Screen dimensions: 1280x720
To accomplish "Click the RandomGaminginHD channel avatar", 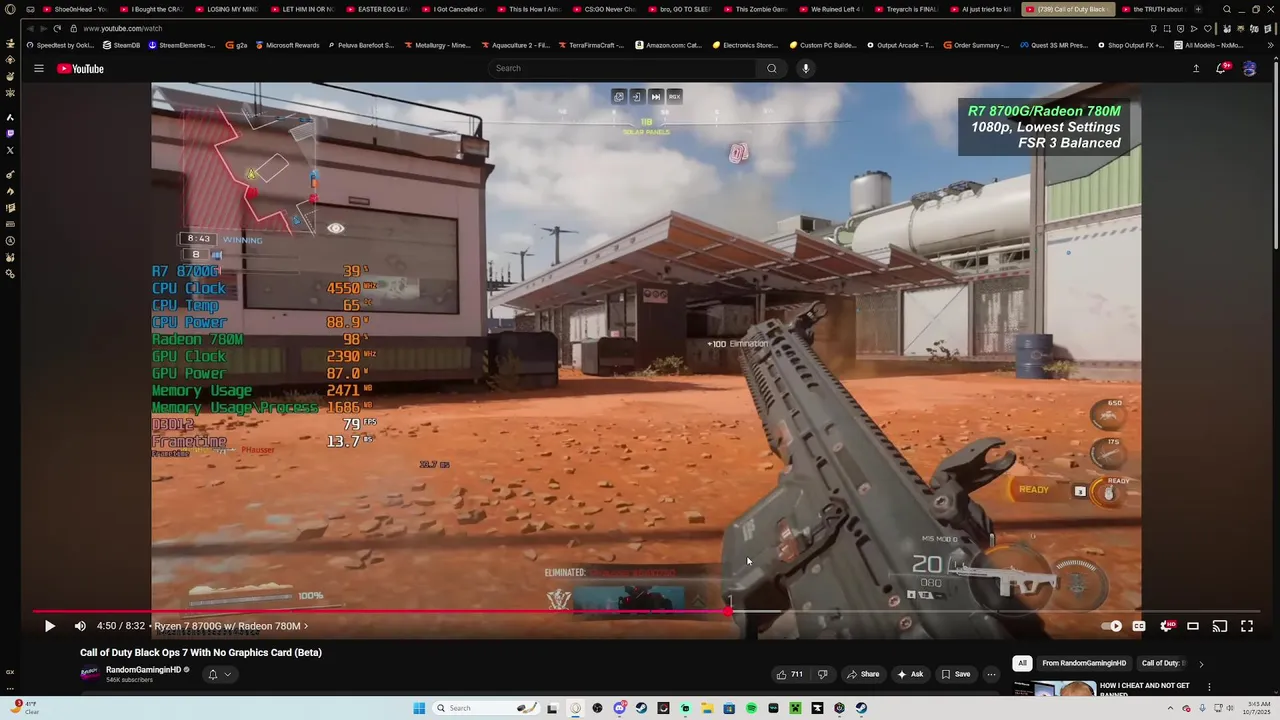I will click(x=89, y=674).
